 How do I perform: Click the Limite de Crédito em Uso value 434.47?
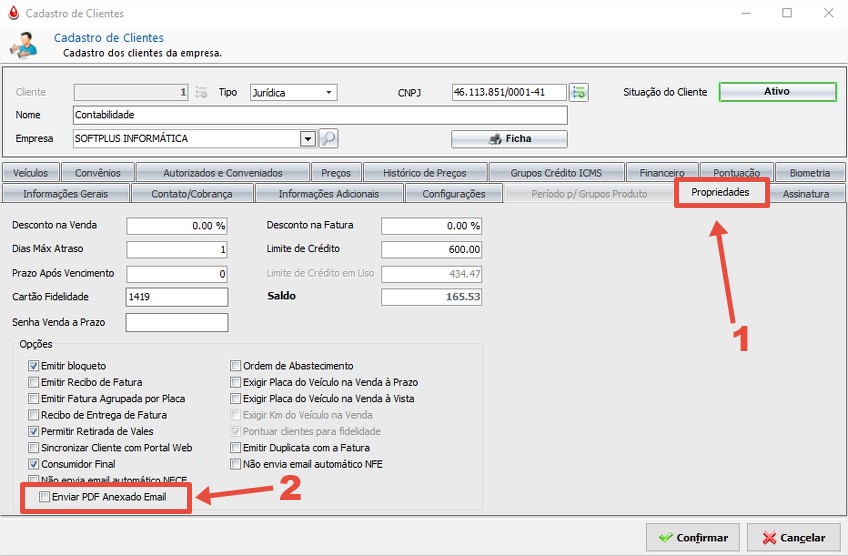(x=432, y=274)
